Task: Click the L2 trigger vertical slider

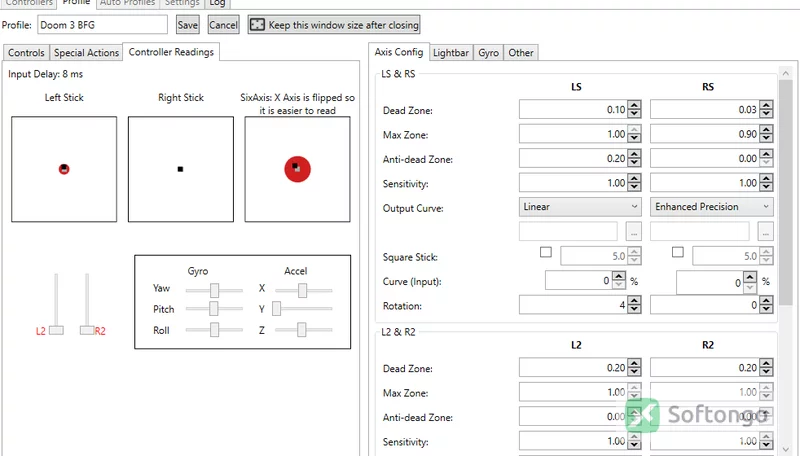Action: click(x=56, y=304)
